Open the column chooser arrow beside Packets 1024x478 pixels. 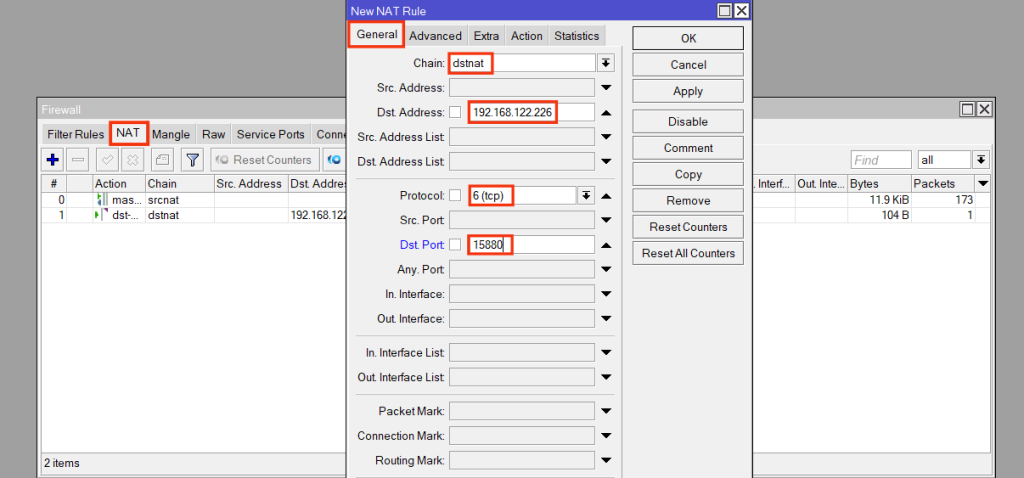coord(982,184)
